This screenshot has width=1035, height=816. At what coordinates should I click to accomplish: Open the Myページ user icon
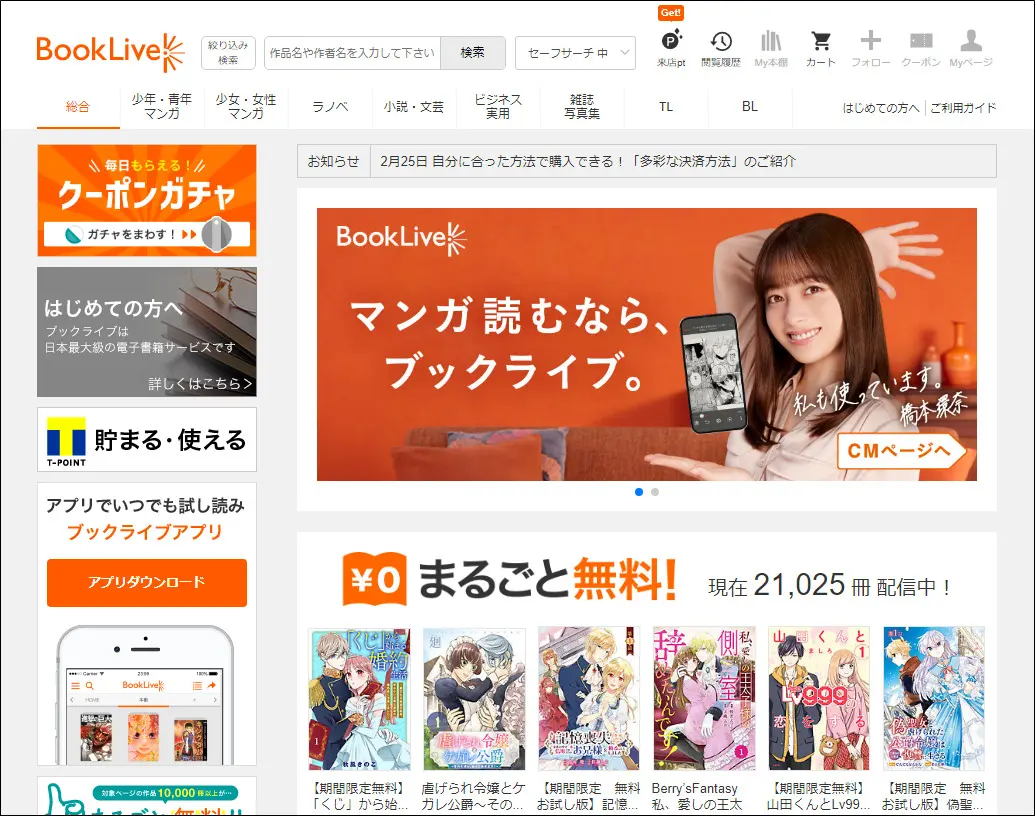(x=971, y=48)
